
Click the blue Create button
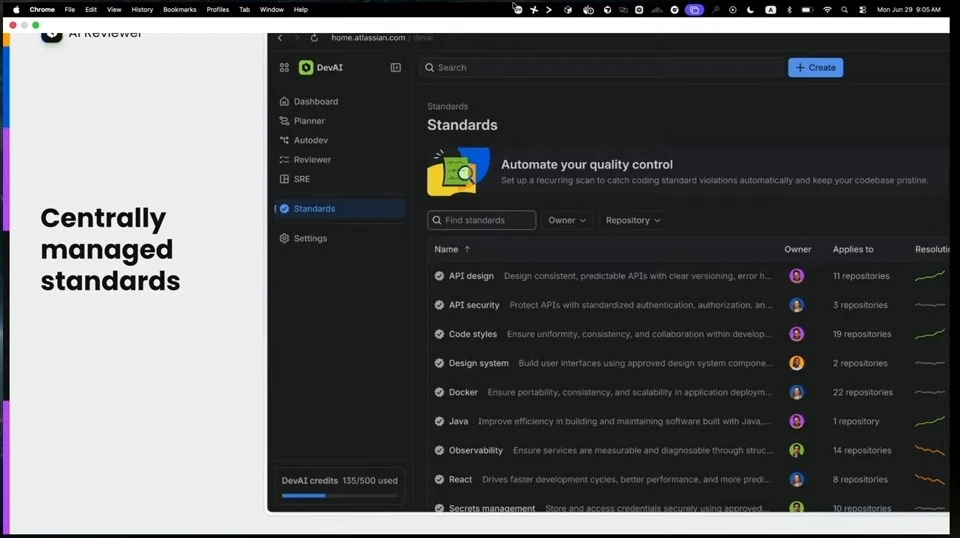click(x=816, y=67)
